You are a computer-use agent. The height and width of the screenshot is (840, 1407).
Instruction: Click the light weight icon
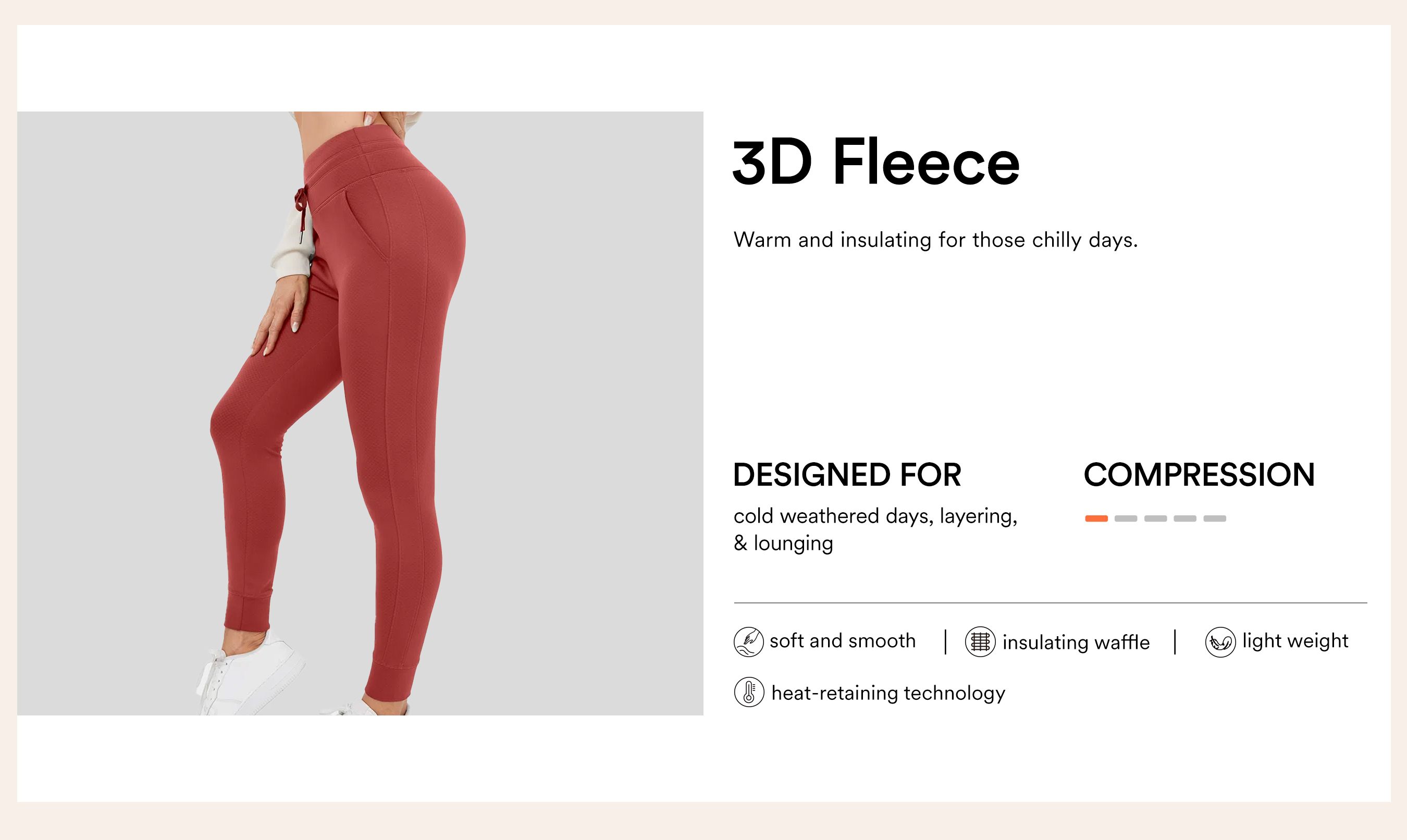tap(1220, 641)
